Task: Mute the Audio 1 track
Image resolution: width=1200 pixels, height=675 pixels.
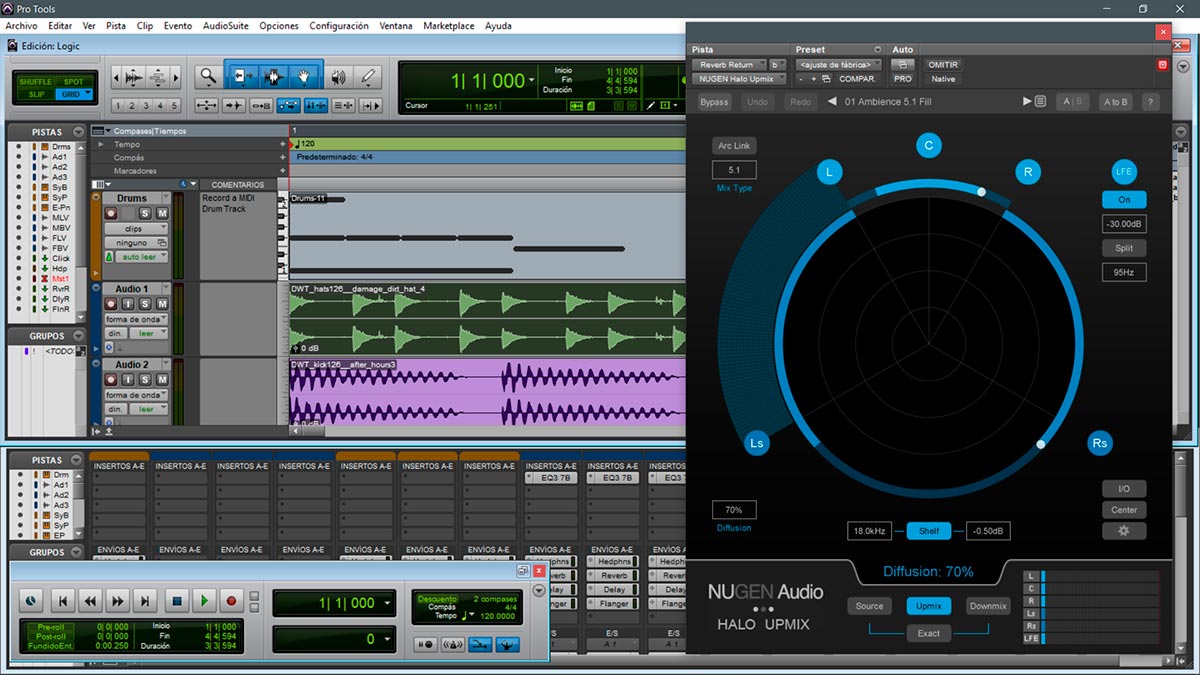Action: [162, 304]
